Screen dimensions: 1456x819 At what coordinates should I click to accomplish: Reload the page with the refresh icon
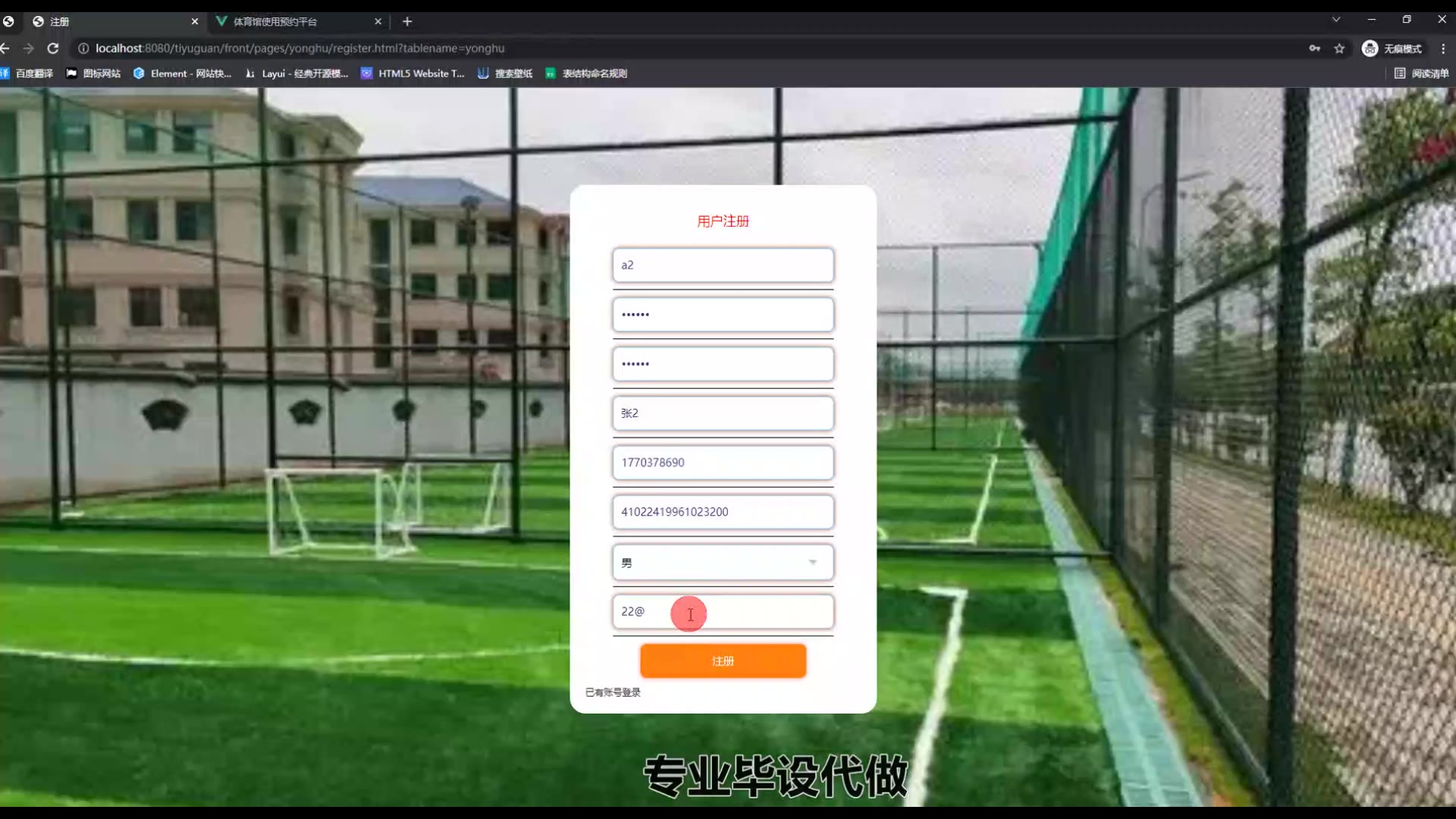(53, 49)
